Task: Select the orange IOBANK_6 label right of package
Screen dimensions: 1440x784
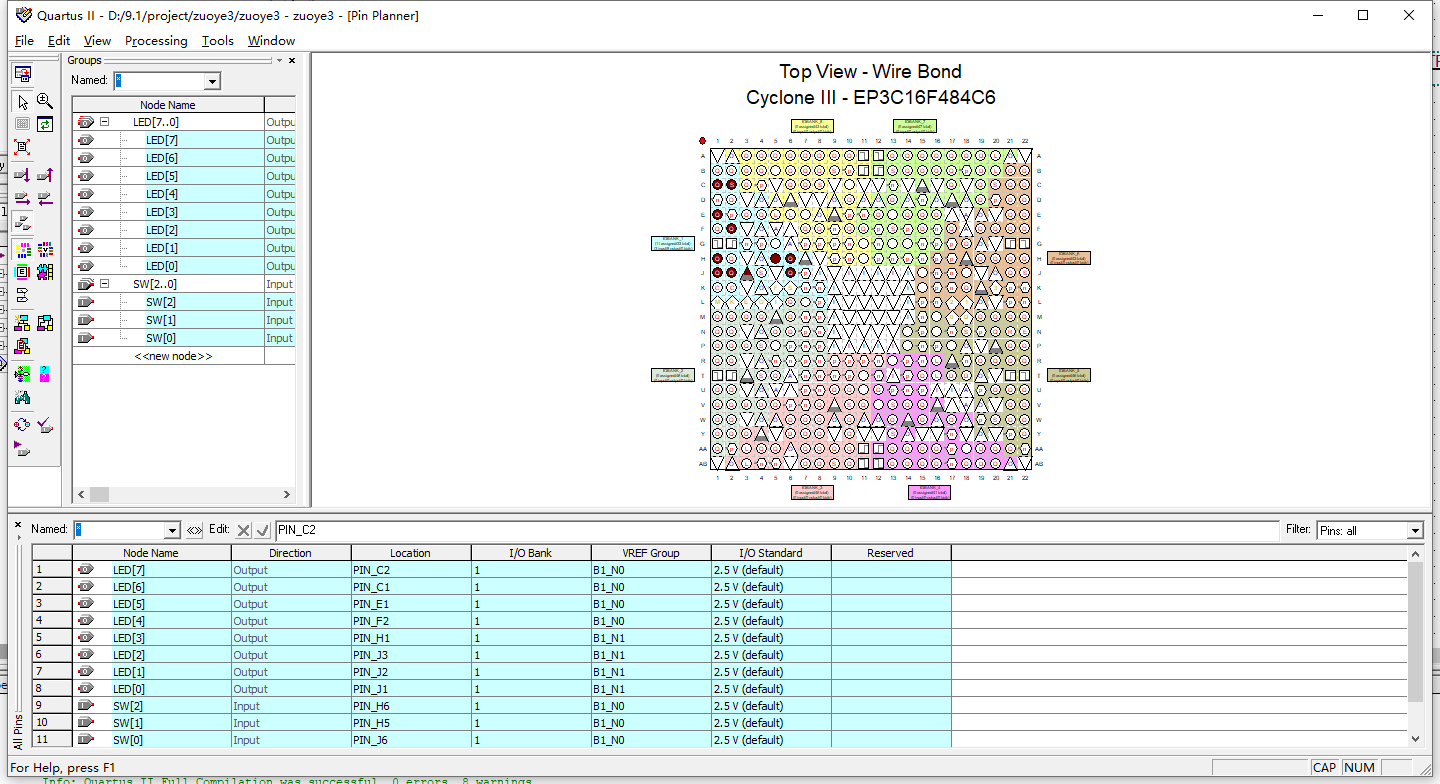Action: [x=1070, y=258]
